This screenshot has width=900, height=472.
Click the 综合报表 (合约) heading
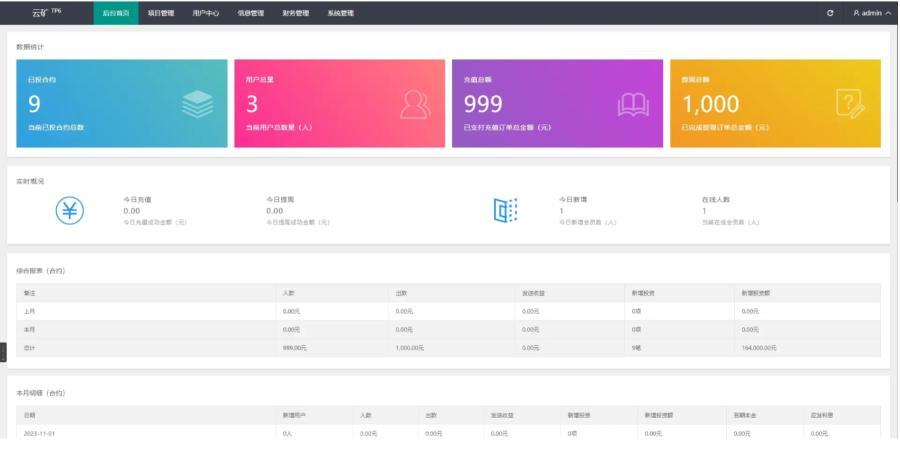40,270
